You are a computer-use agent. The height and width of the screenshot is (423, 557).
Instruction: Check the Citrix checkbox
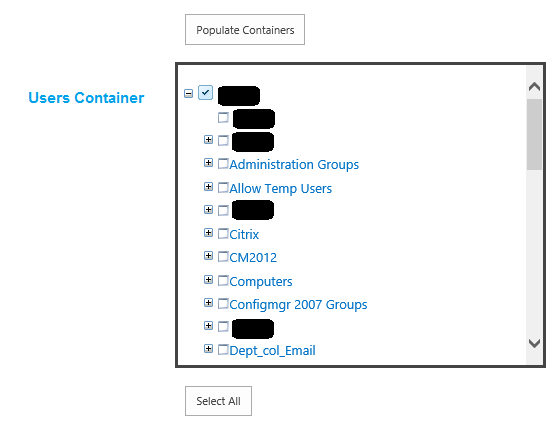click(223, 233)
